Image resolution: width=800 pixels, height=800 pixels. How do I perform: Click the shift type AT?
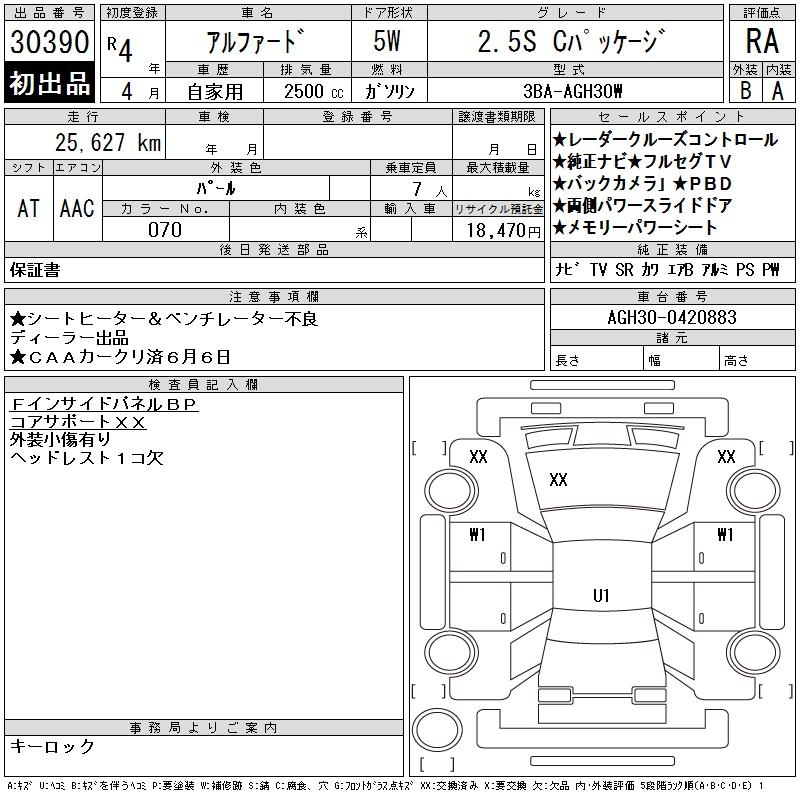pyautogui.click(x=29, y=209)
